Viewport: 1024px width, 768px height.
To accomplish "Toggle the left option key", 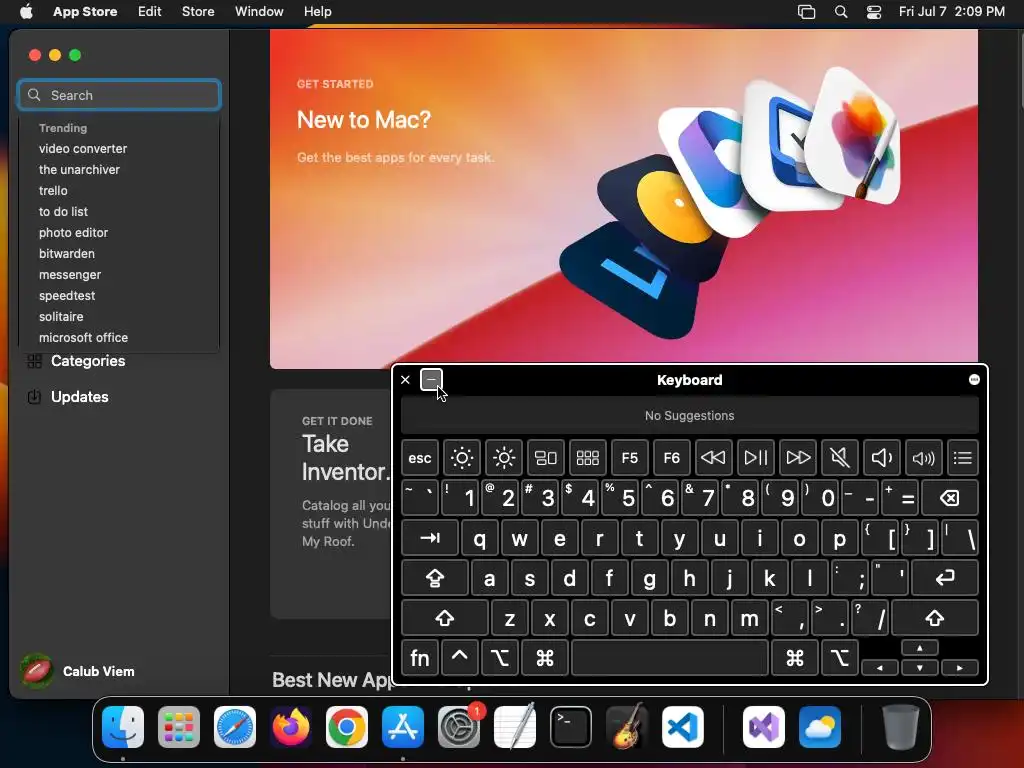I will point(500,658).
